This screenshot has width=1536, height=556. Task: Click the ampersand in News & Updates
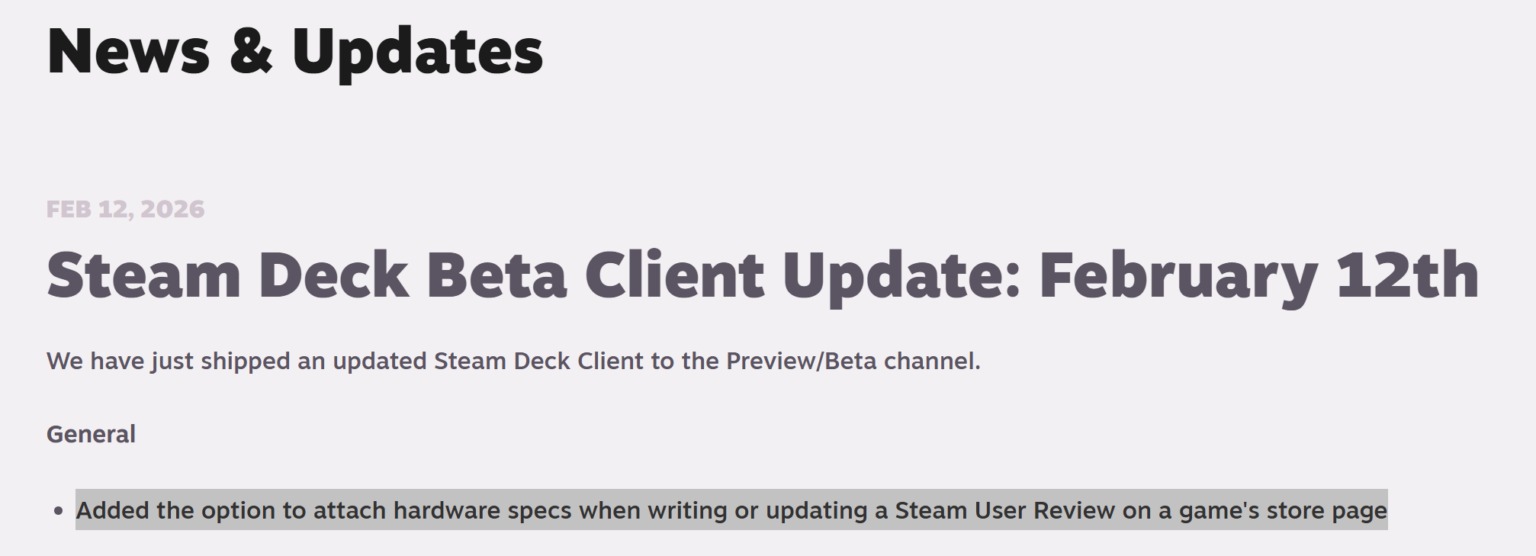251,52
